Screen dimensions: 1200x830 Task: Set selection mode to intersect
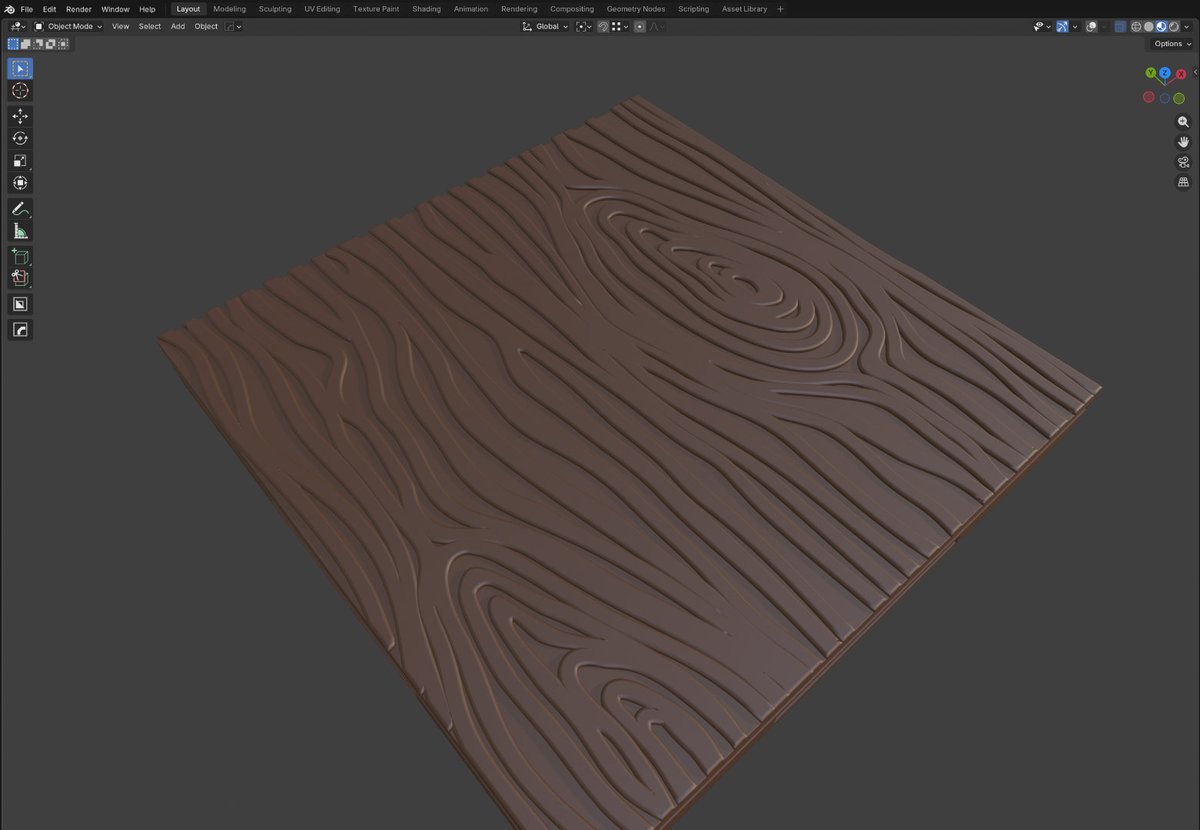(63, 44)
